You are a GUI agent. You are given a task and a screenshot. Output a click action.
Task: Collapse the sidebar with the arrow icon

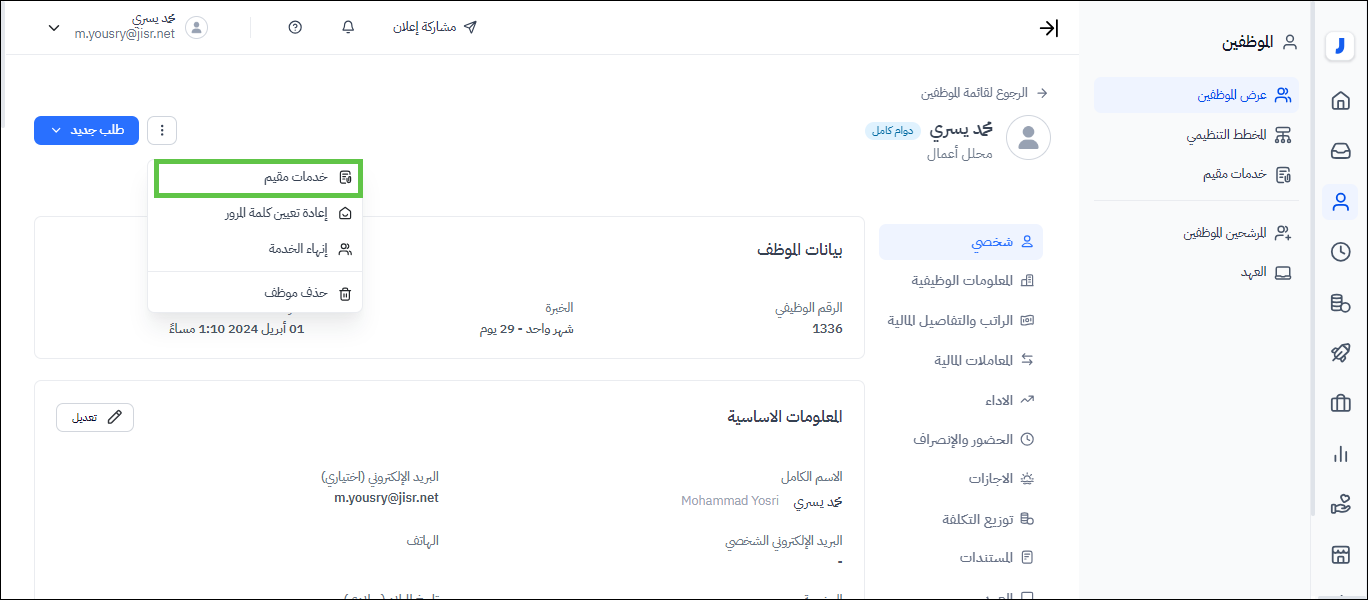1048,28
